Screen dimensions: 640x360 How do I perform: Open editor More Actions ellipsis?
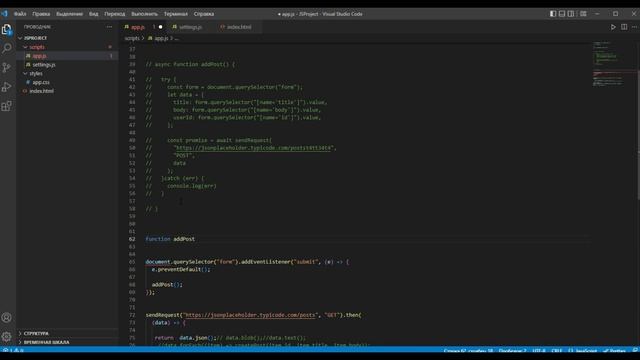tap(634, 27)
